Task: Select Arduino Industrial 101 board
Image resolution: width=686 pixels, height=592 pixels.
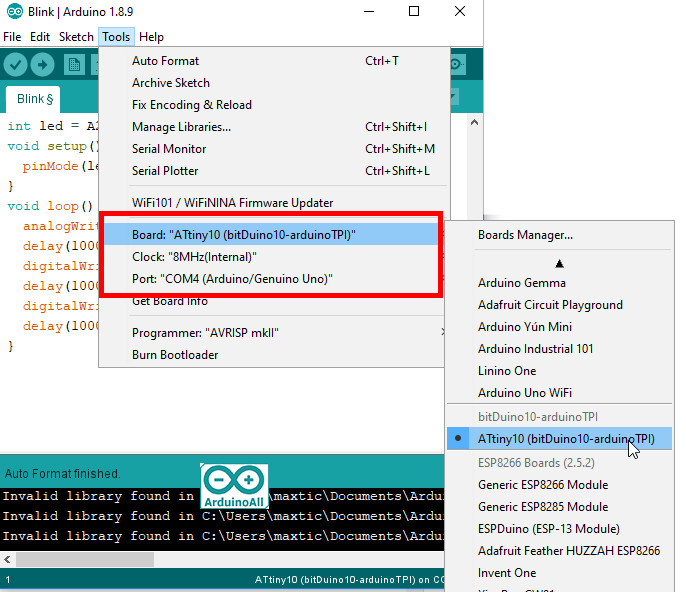Action: 559,349
